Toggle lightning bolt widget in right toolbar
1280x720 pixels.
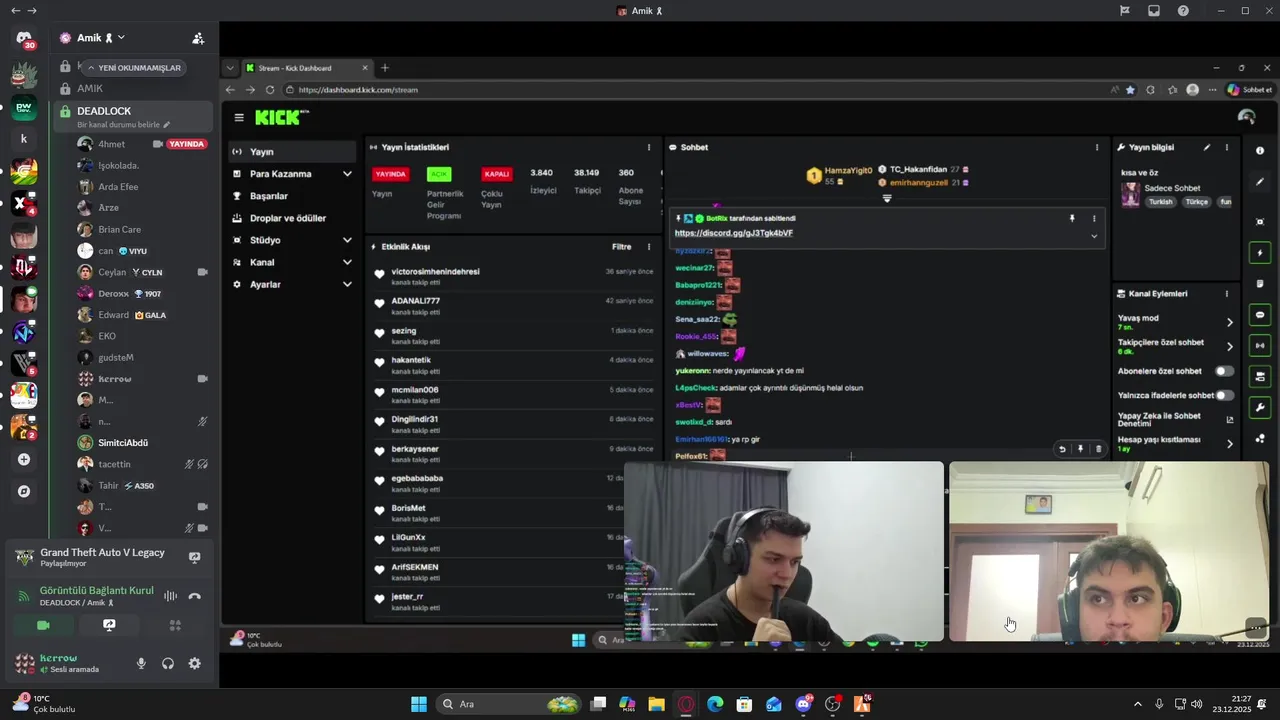[1260, 252]
